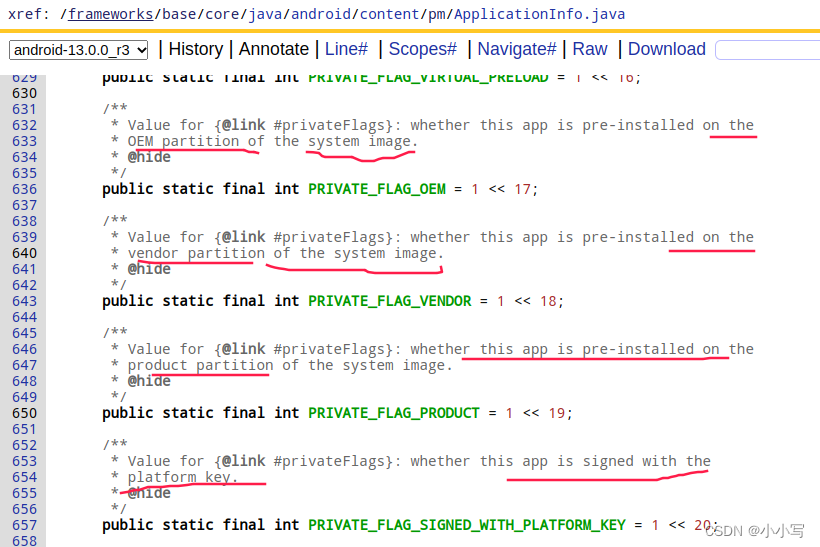Click the Navigate# link

[516, 49]
